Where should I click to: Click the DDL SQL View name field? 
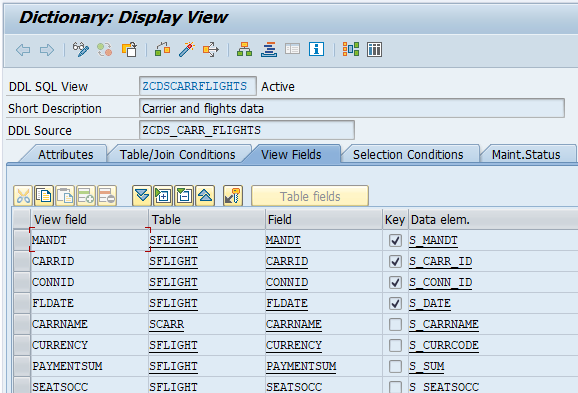coord(198,86)
